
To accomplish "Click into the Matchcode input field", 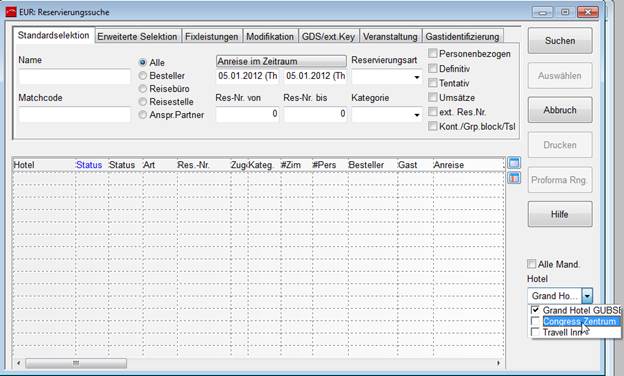I will [x=75, y=115].
